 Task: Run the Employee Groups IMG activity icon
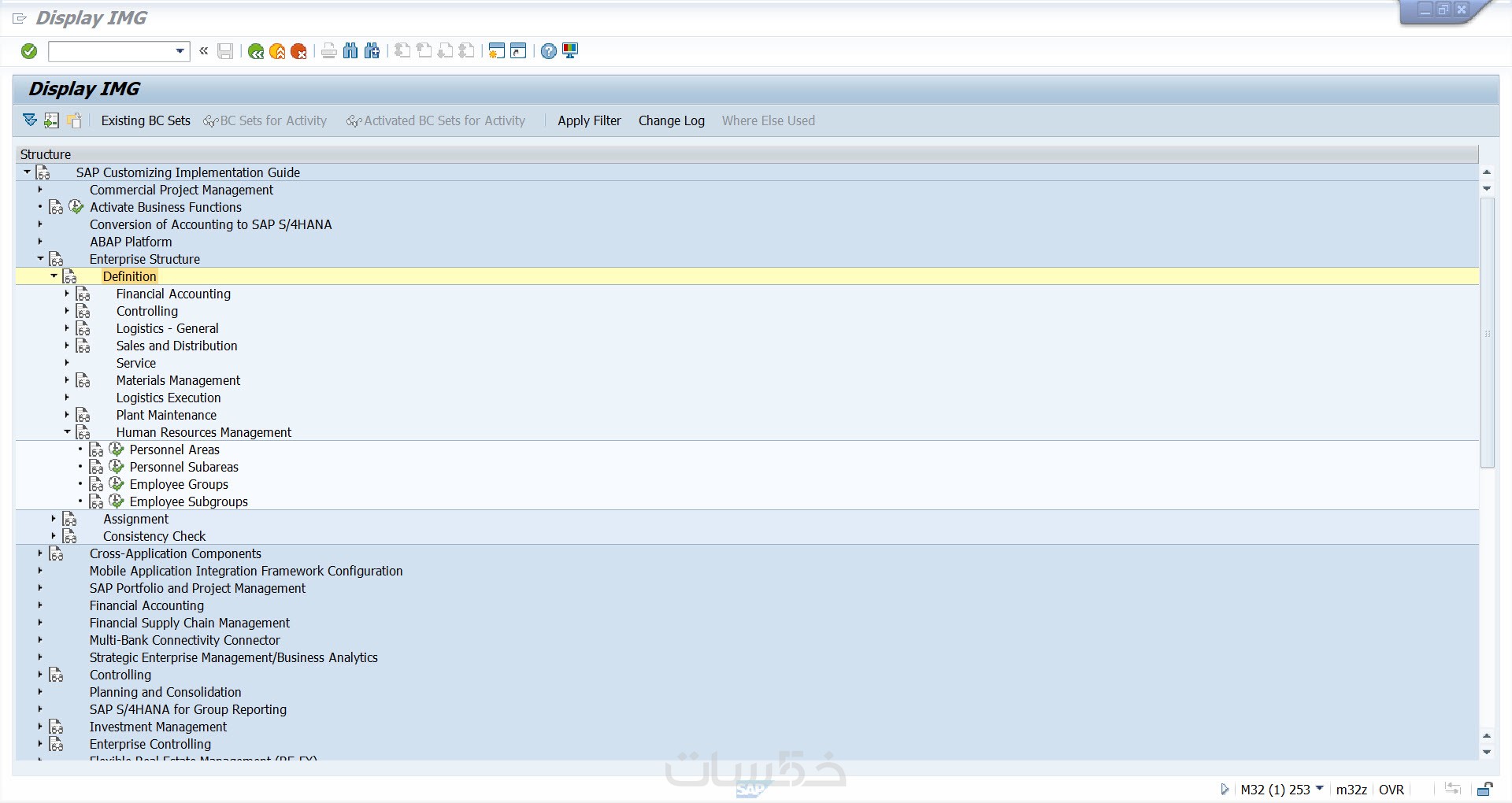[117, 484]
